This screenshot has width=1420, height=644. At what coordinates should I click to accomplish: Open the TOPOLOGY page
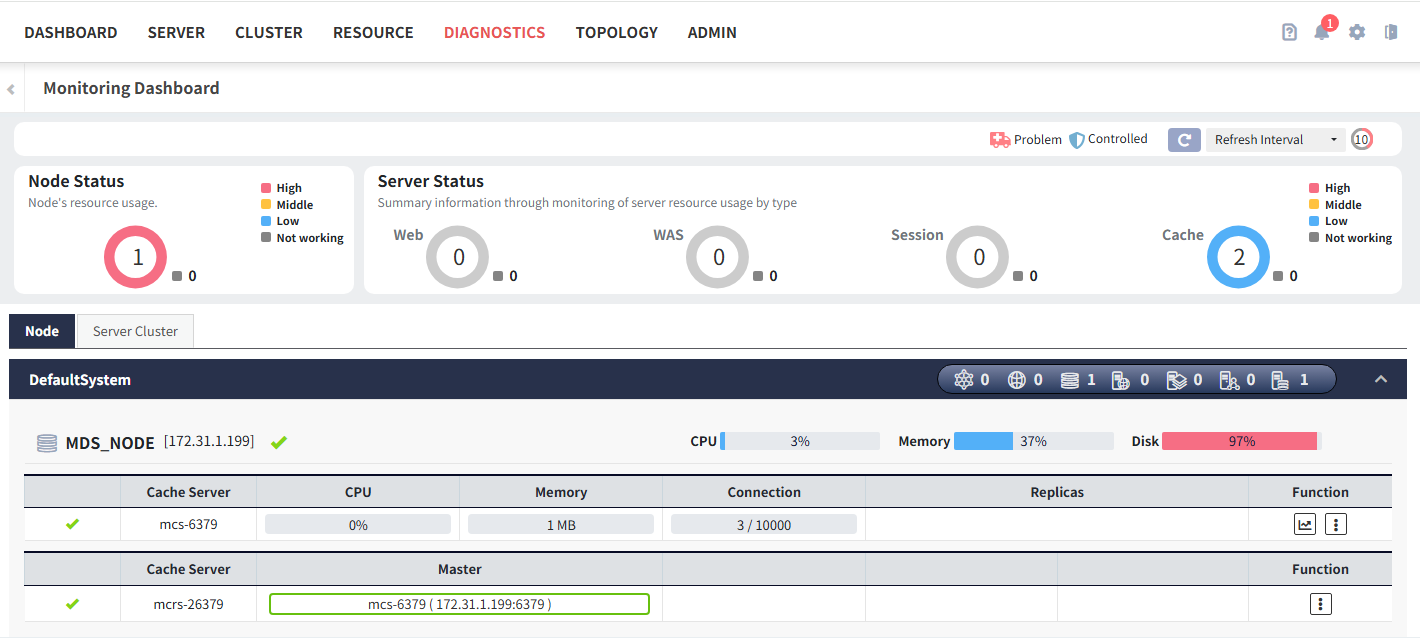pos(616,32)
